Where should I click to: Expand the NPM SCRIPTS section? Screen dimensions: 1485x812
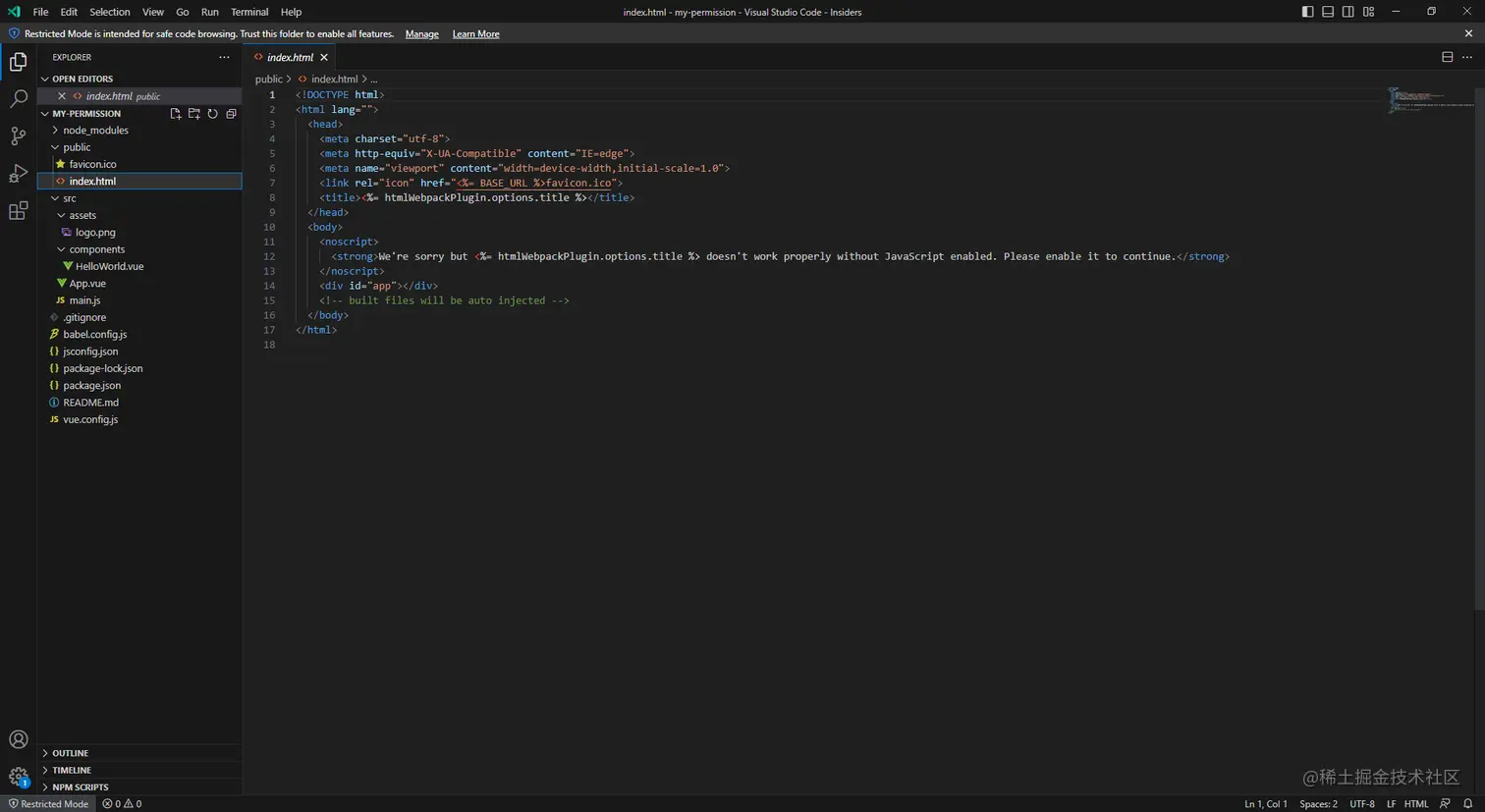[x=139, y=787]
